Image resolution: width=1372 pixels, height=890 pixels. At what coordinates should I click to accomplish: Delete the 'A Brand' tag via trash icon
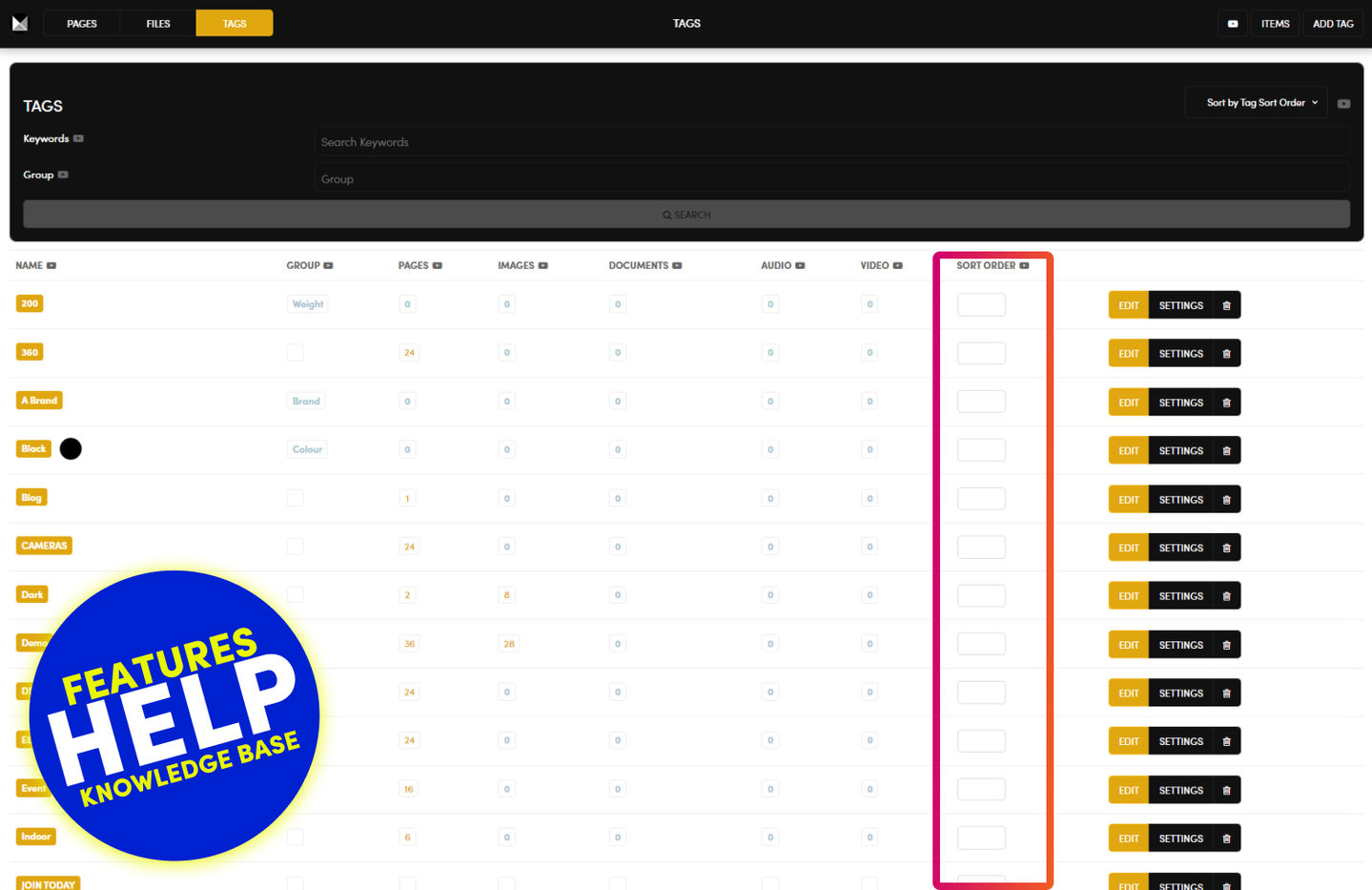click(1226, 403)
